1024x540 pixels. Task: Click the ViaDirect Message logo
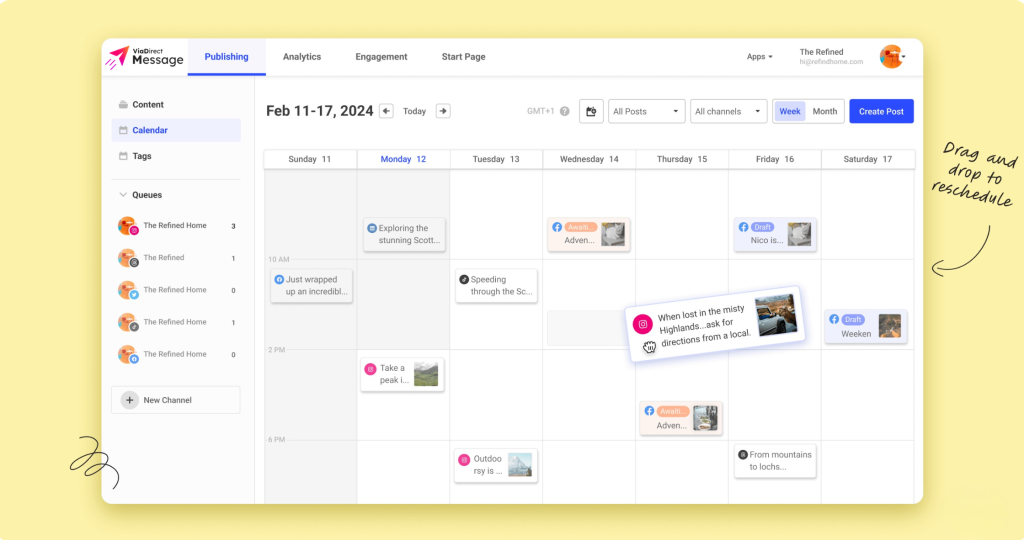pos(146,57)
